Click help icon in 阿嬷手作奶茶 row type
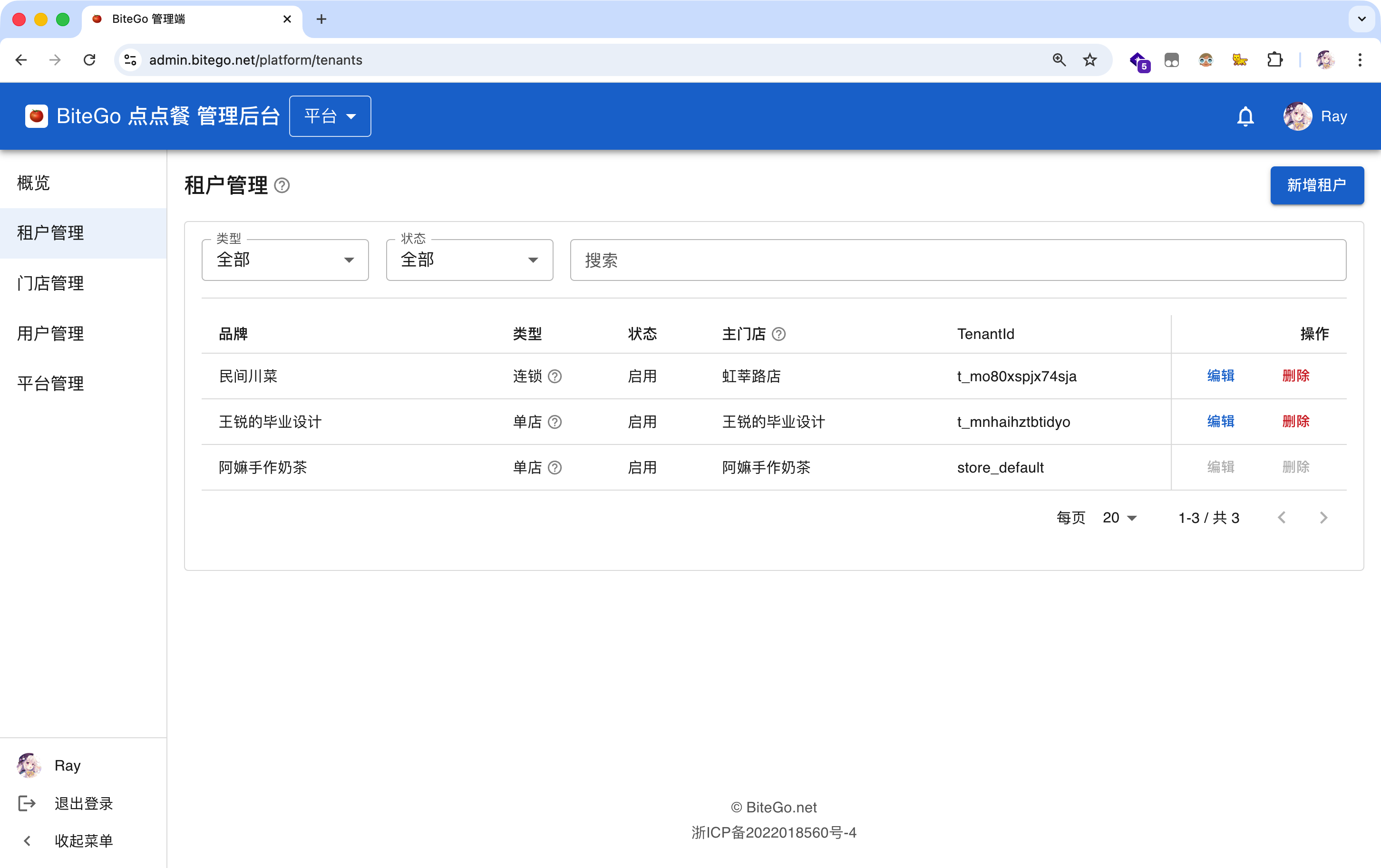 pos(554,467)
